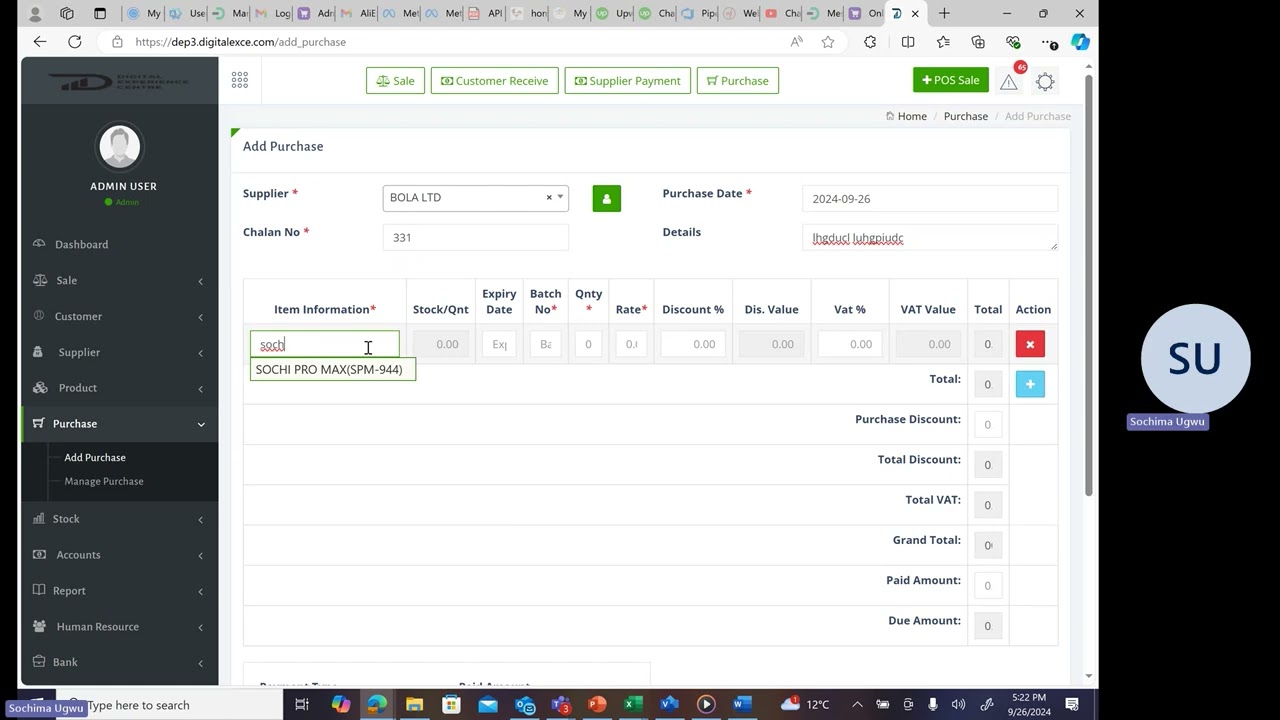Expand the Product sidebar menu
Image resolution: width=1280 pixels, height=720 pixels.
(120, 388)
